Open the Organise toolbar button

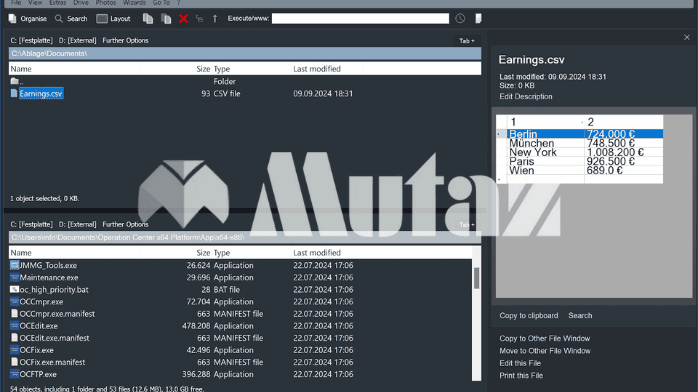pyautogui.click(x=28, y=19)
